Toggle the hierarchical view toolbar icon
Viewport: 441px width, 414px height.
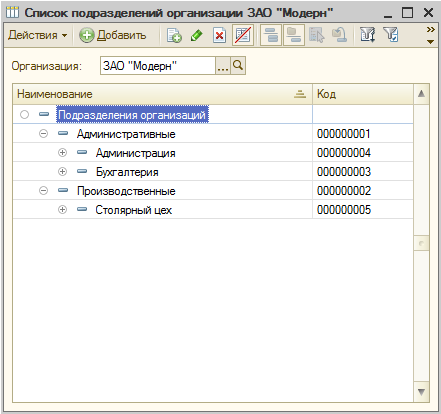(x=271, y=35)
